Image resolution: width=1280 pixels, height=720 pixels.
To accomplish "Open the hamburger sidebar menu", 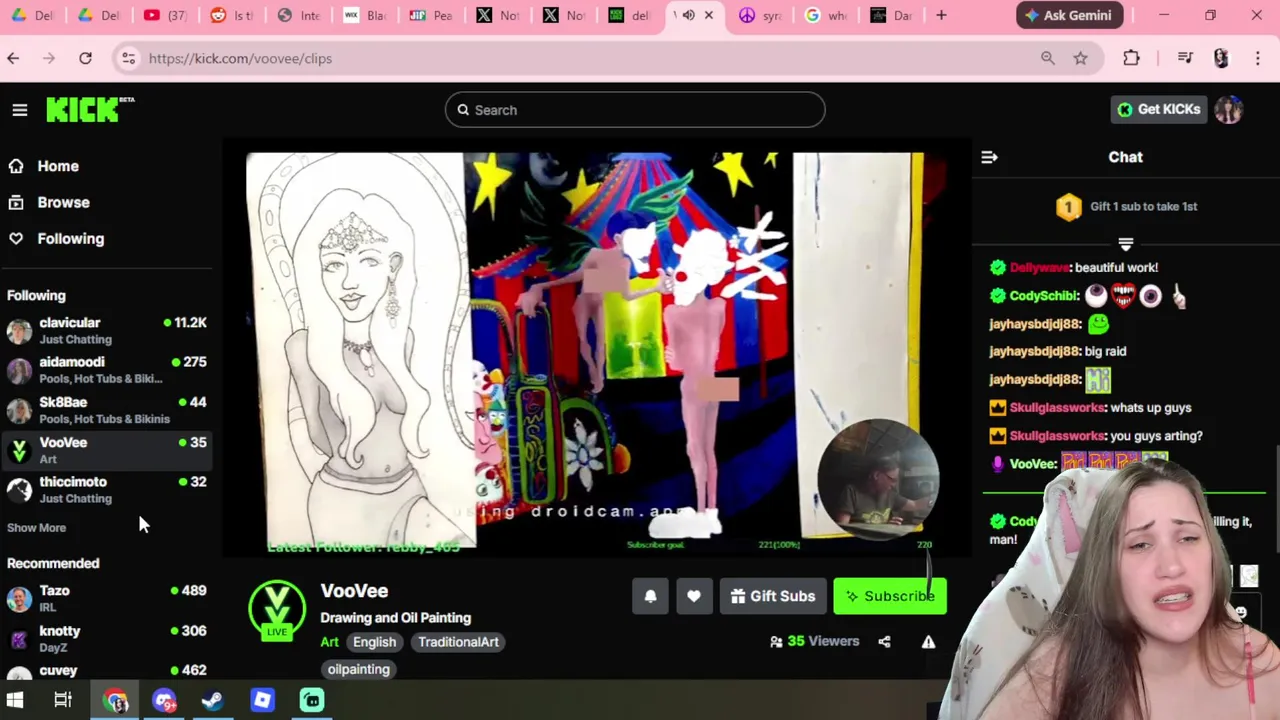I will 20,110.
